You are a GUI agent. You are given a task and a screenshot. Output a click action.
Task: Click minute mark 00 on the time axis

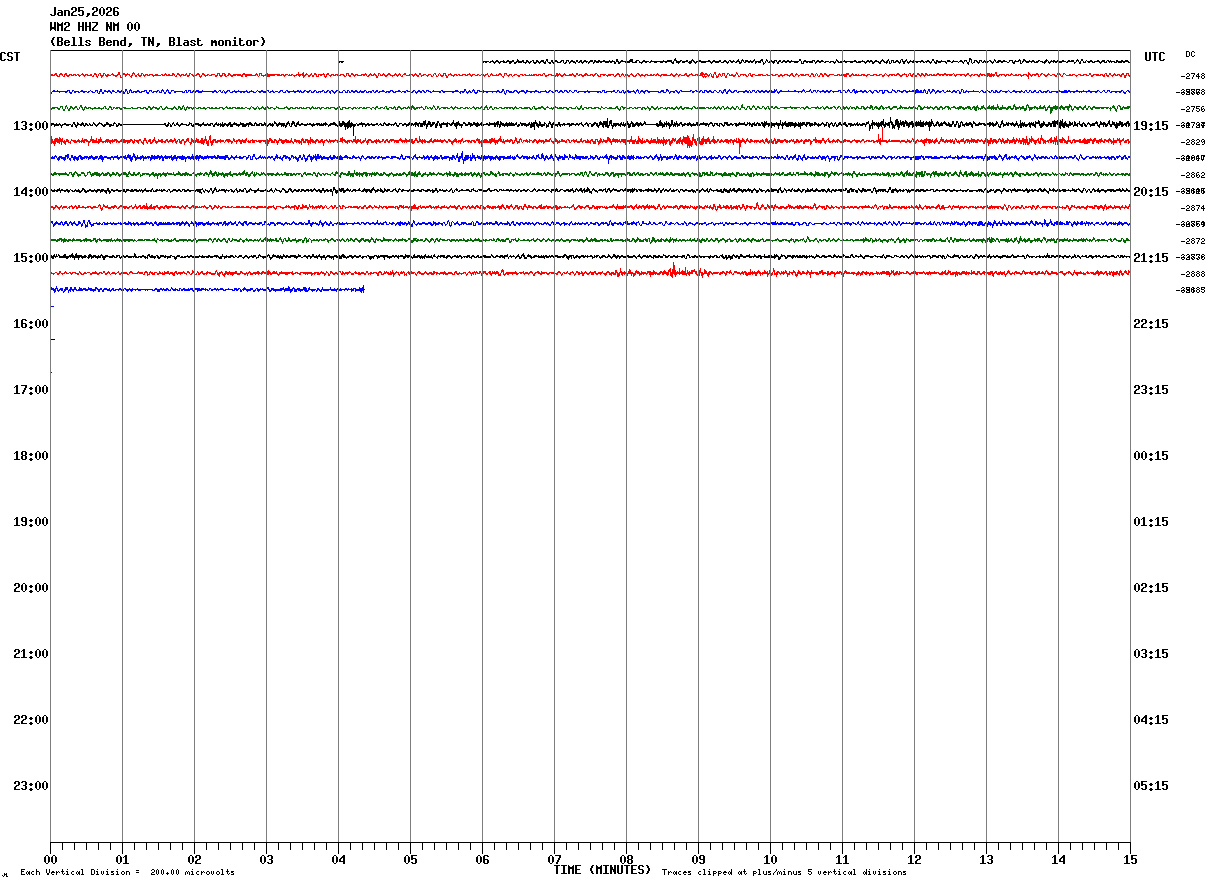tap(50, 859)
